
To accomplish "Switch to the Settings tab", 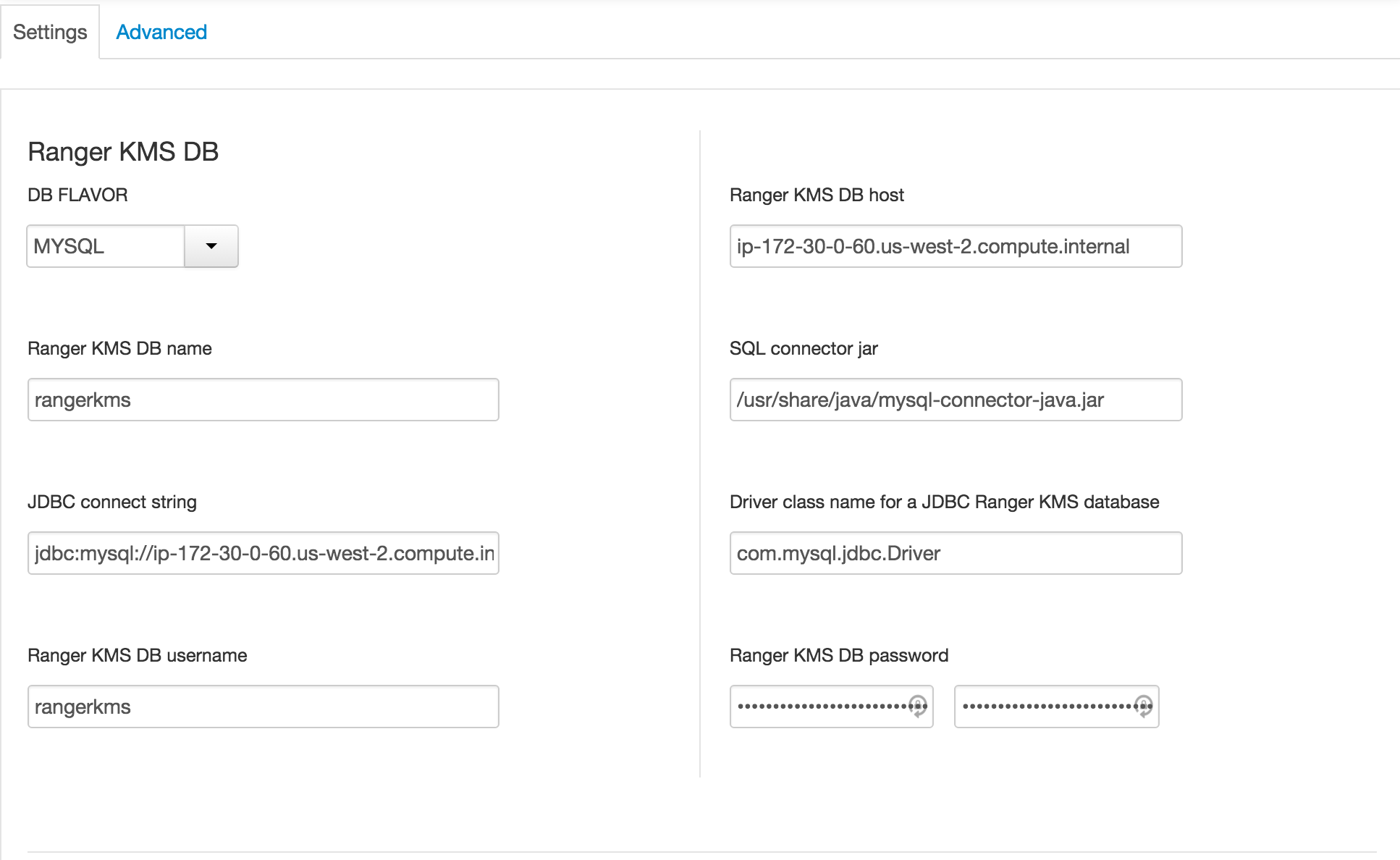I will 50,32.
